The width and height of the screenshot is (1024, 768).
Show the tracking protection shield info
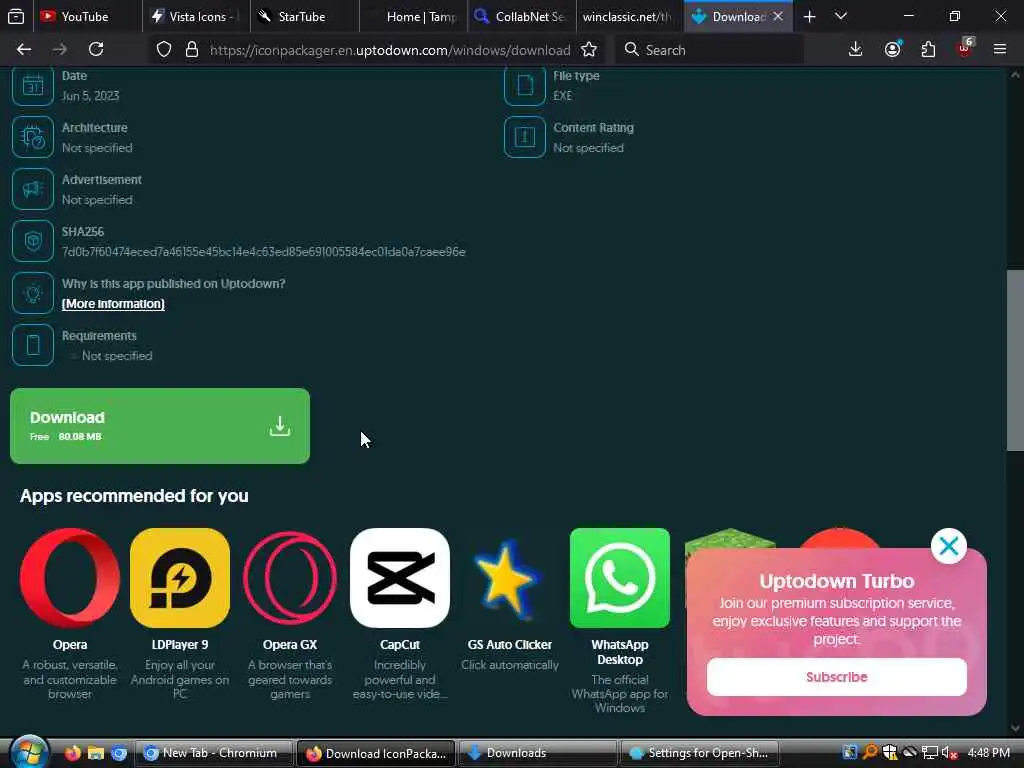tap(164, 50)
